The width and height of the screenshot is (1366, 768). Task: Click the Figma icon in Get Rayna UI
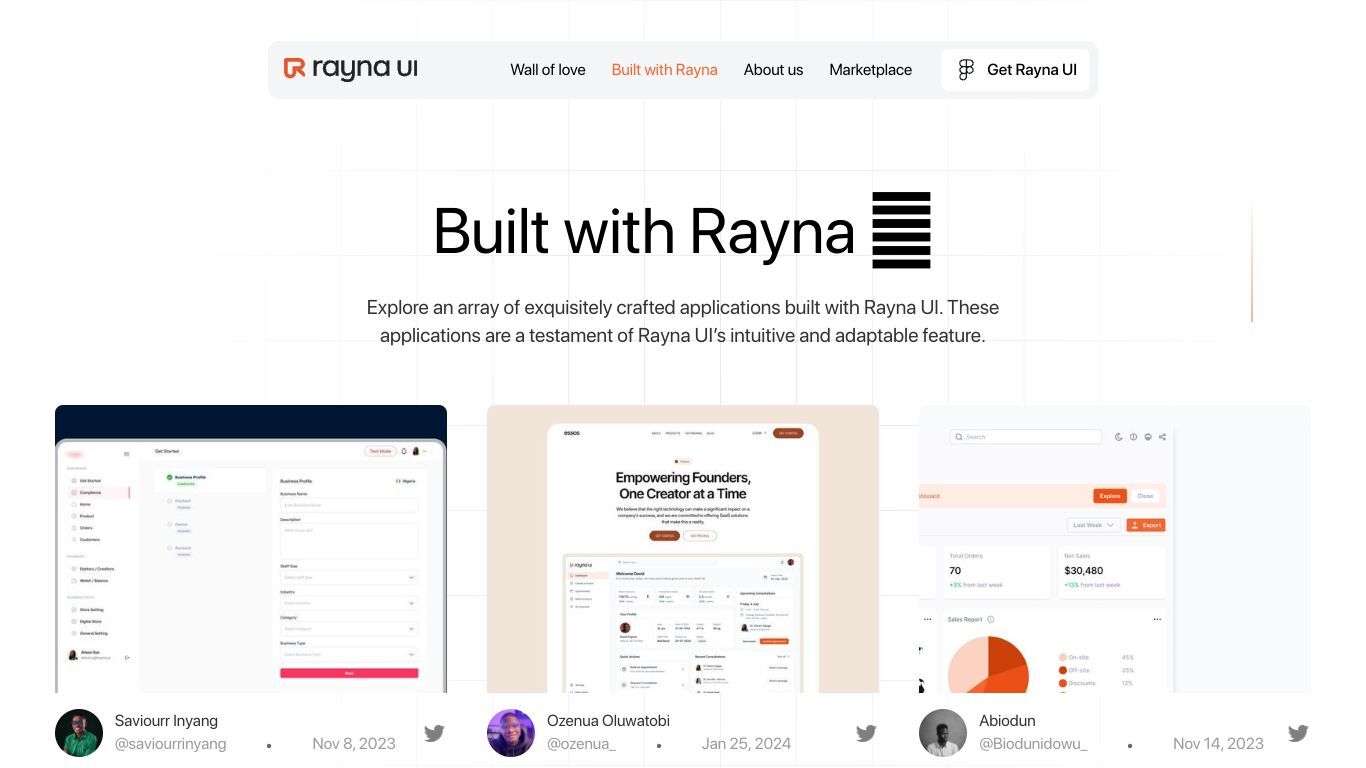[x=966, y=70]
